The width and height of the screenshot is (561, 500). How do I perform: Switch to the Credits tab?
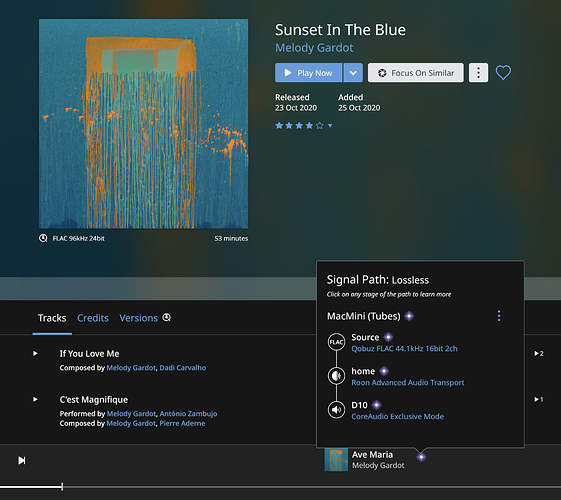pos(93,318)
